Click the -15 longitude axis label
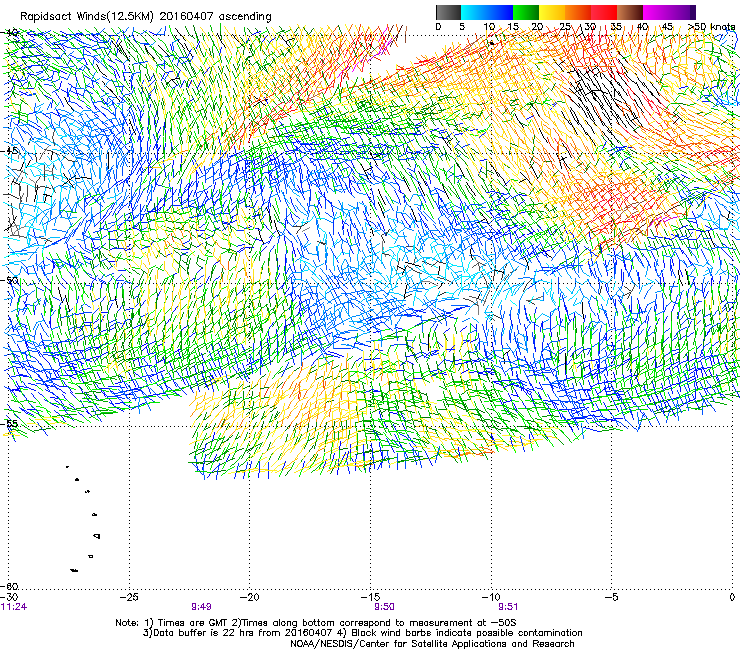 coord(370,597)
